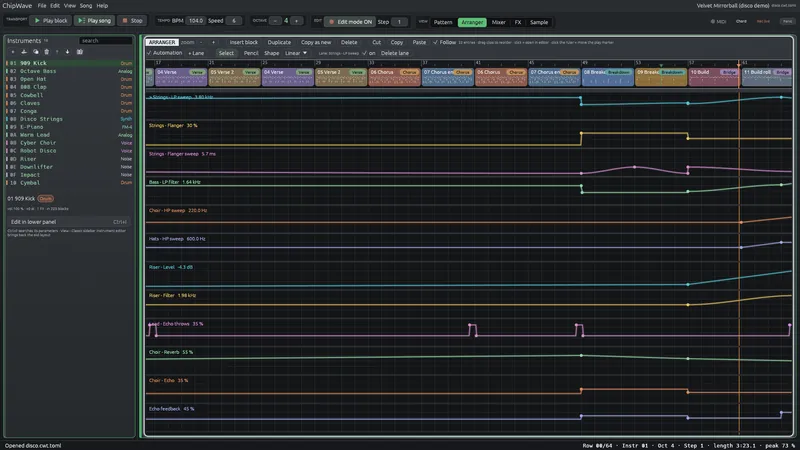
Task: Click the Step value field
Action: (399, 22)
